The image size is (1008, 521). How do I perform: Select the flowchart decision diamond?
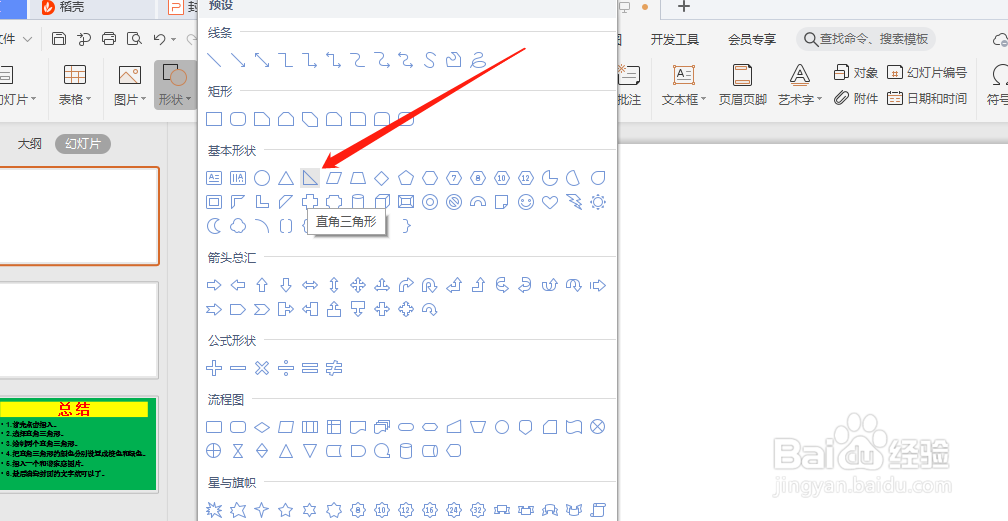point(262,426)
